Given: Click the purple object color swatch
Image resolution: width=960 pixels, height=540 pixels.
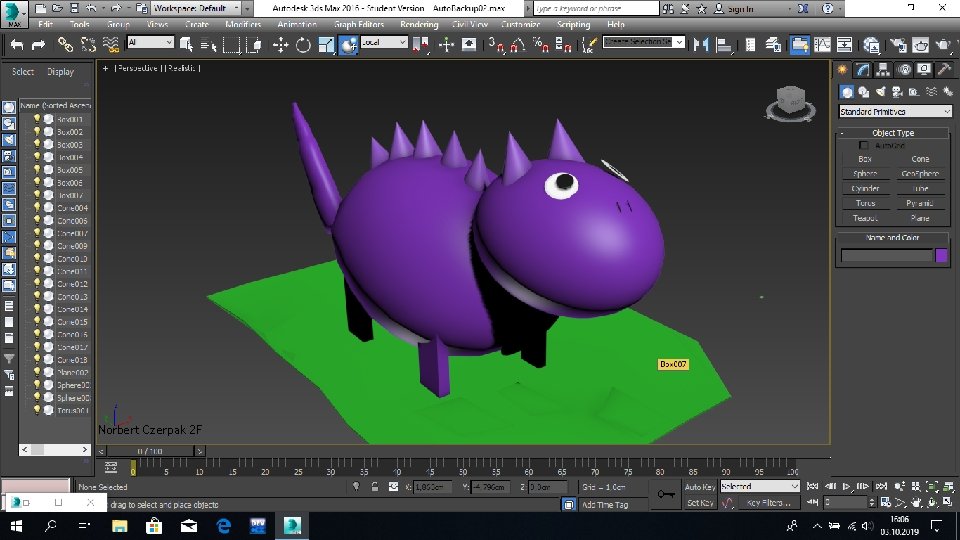Looking at the screenshot, I should (941, 256).
